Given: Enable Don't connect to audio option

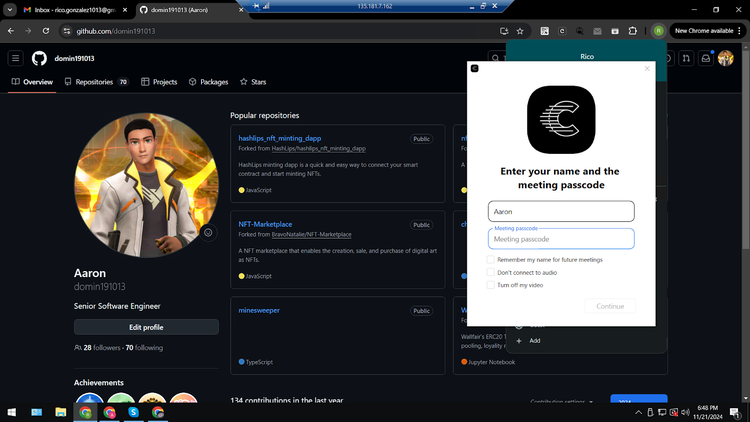Looking at the screenshot, I should [x=491, y=272].
